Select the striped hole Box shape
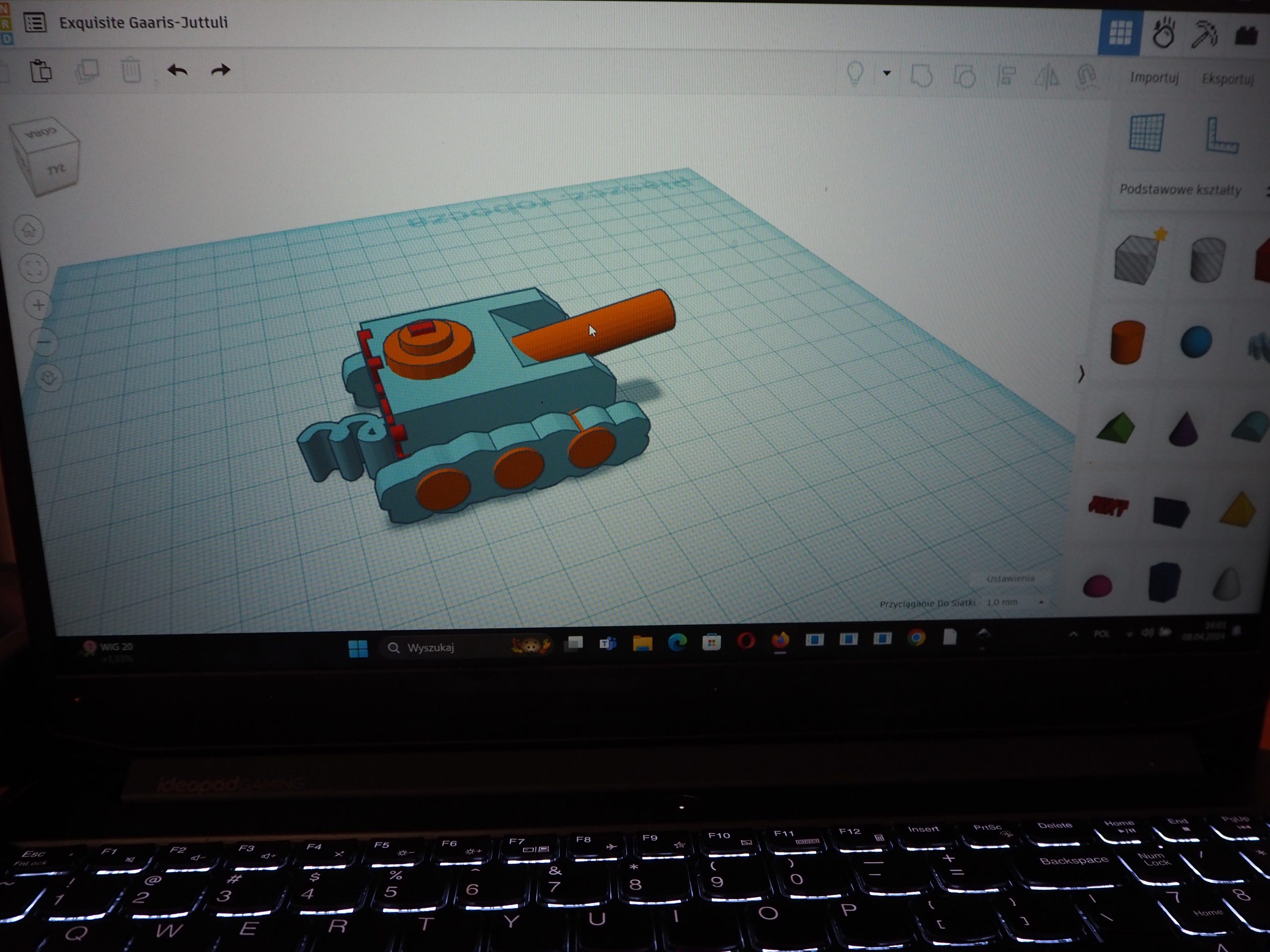 (x=1137, y=259)
